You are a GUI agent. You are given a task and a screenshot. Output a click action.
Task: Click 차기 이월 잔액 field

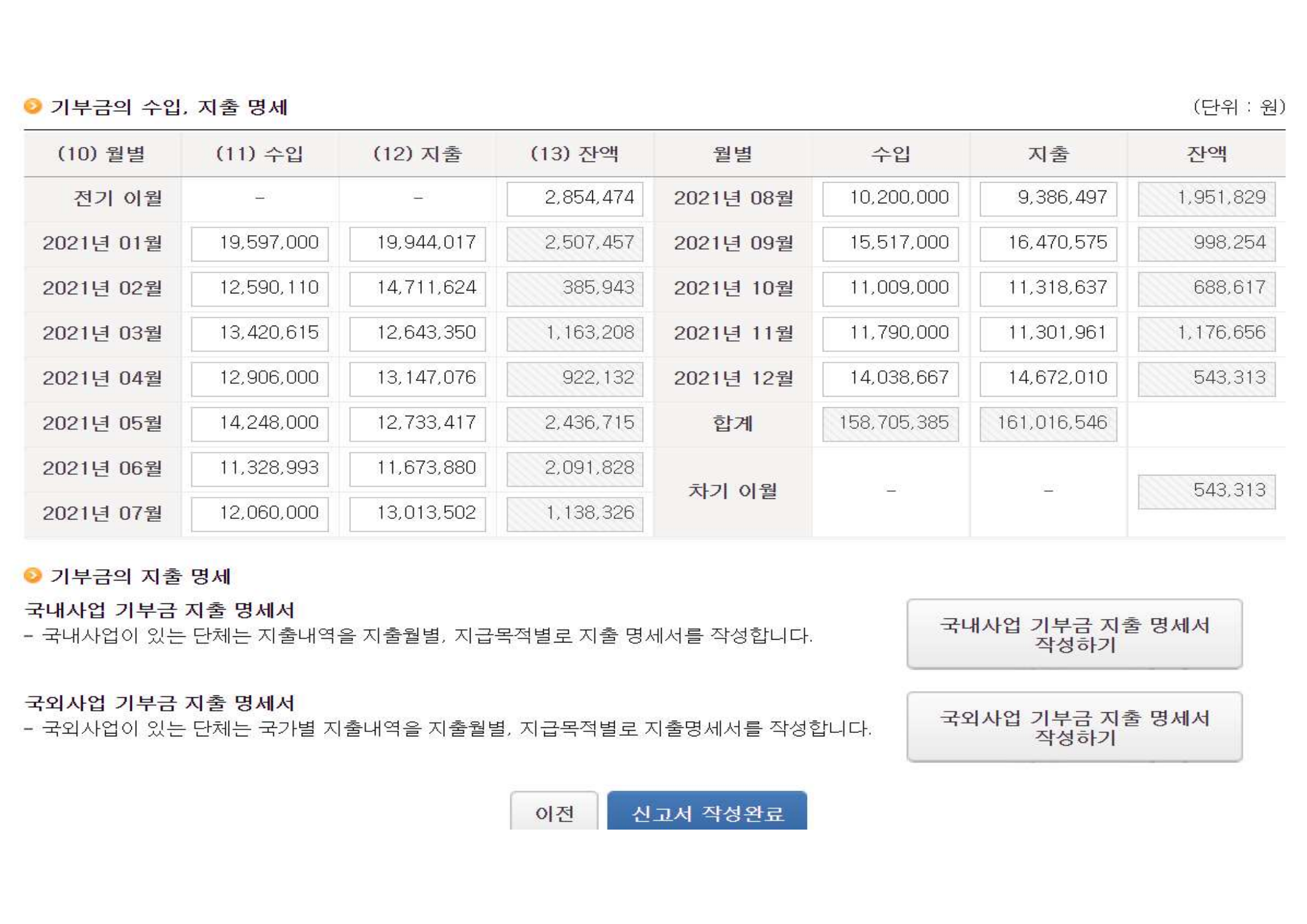coord(1206,491)
